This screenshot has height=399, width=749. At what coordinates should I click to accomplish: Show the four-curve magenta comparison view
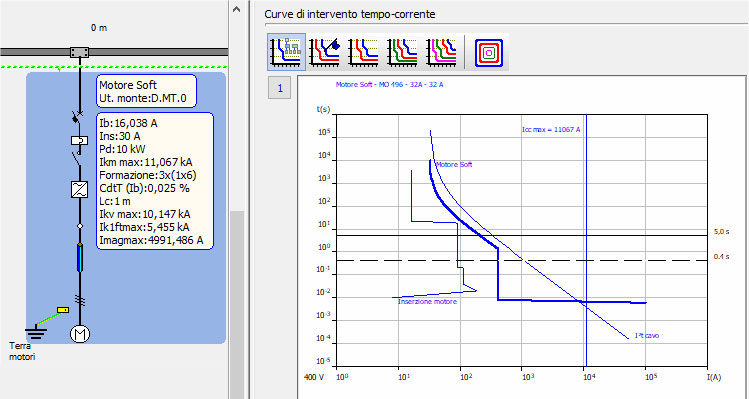click(x=441, y=52)
